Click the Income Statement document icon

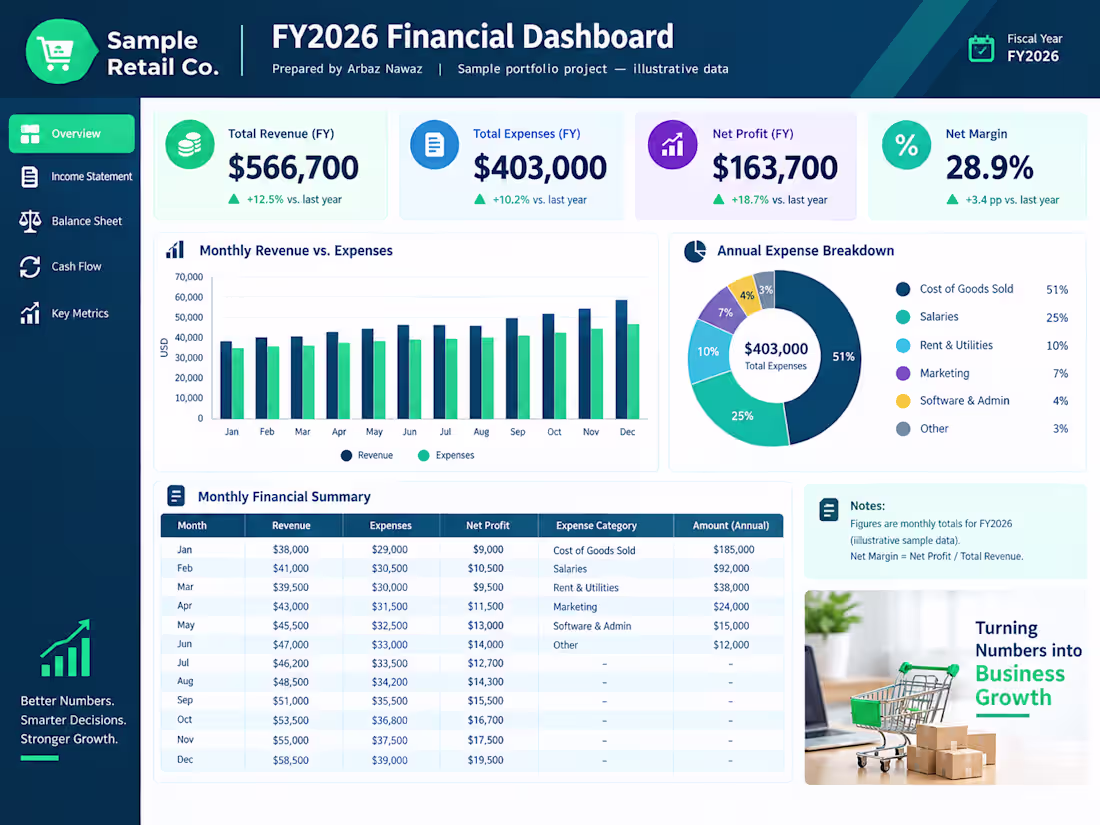pyautogui.click(x=29, y=177)
